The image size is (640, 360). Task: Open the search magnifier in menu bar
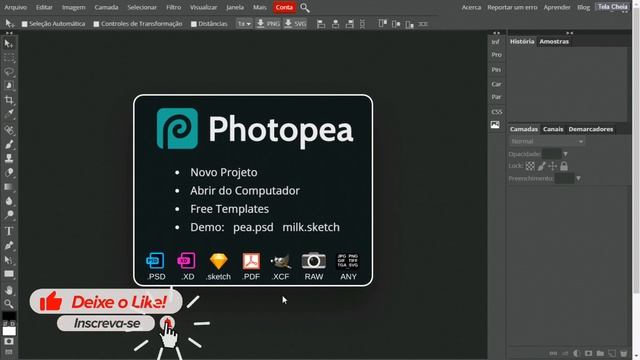305,7
